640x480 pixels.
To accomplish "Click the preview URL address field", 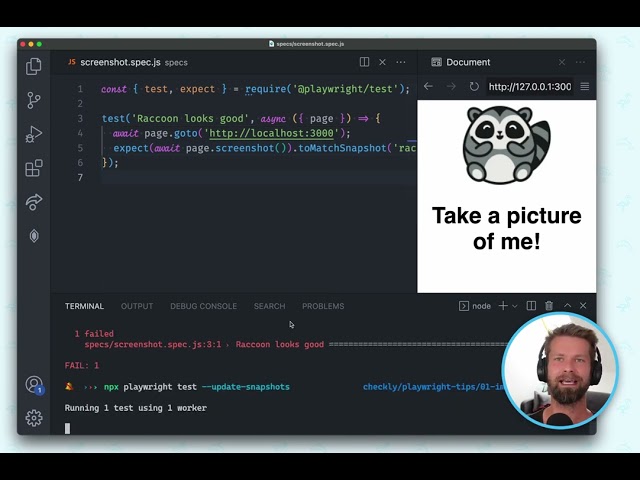I will (x=530, y=87).
